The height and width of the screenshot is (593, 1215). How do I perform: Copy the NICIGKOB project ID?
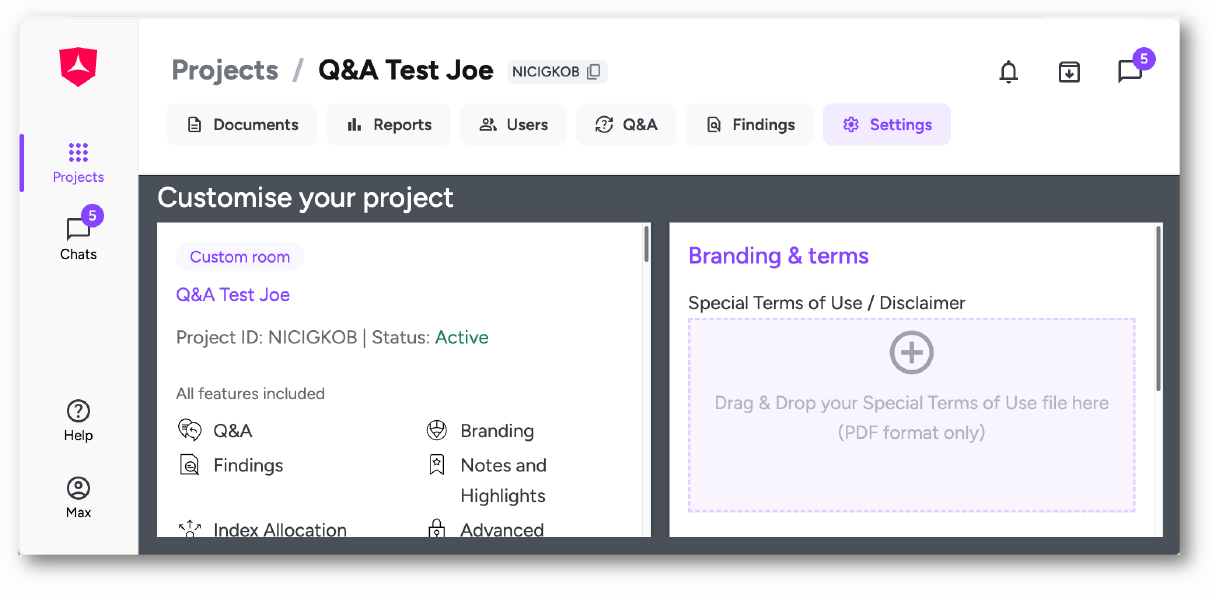pos(594,71)
